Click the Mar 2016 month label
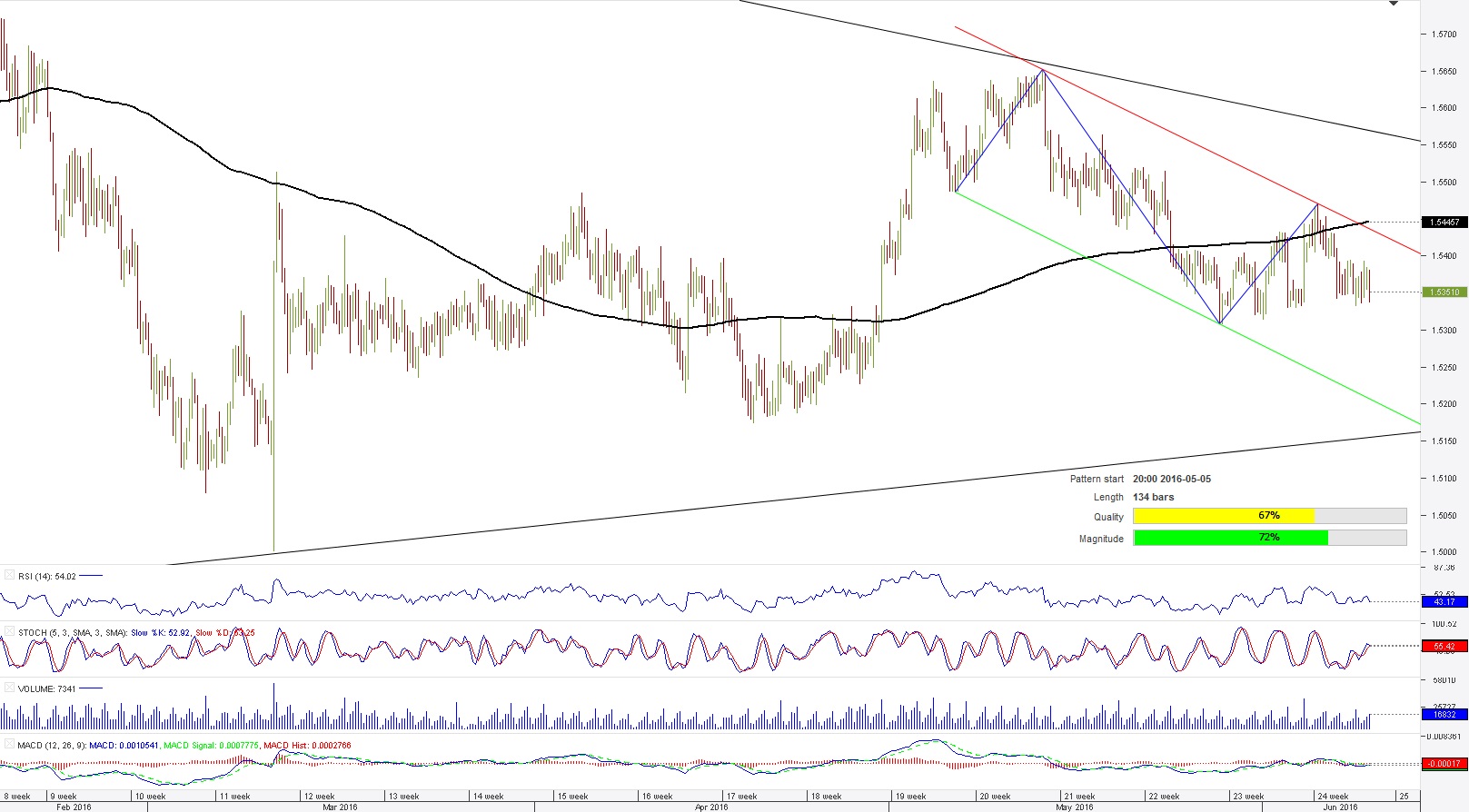1469x812 pixels. point(340,807)
